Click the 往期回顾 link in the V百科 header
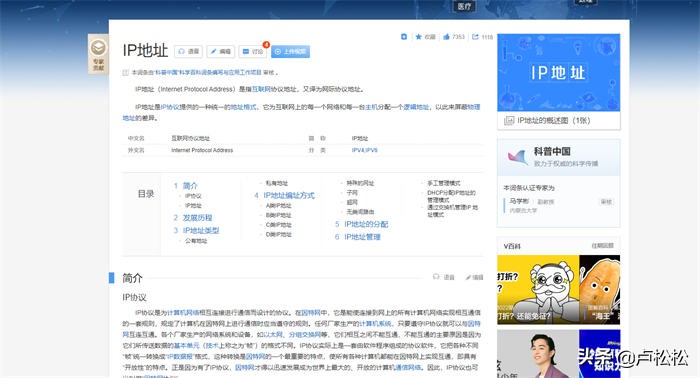 (x=603, y=246)
